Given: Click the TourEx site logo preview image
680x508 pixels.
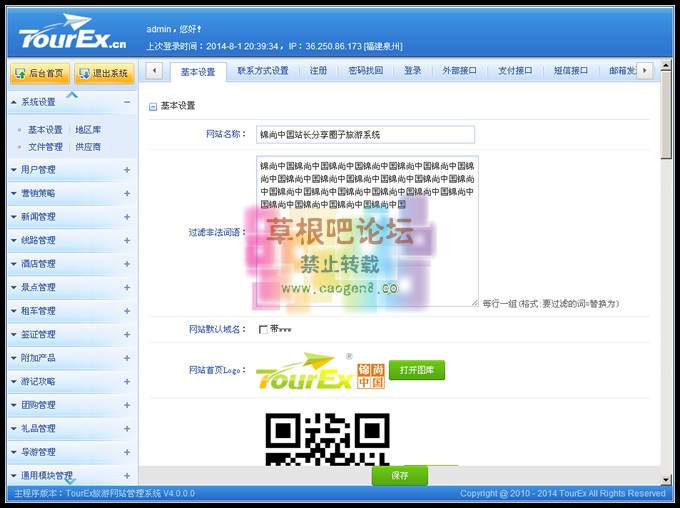Looking at the screenshot, I should (319, 371).
